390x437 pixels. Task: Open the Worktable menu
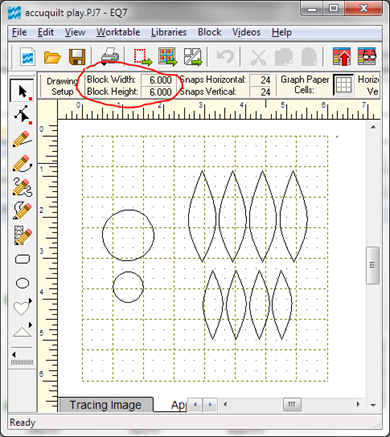[x=118, y=32]
